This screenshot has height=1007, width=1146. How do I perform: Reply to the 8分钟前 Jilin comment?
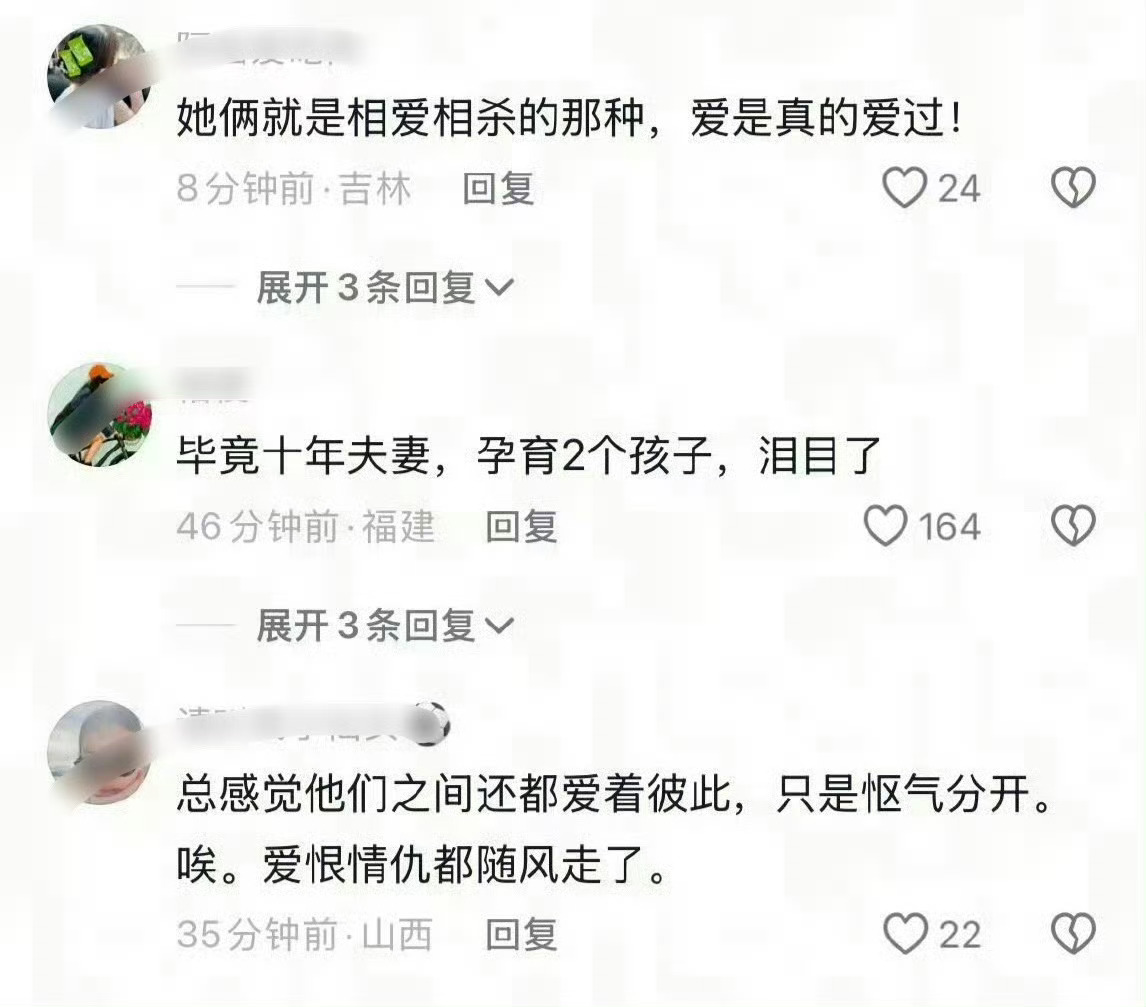(498, 189)
